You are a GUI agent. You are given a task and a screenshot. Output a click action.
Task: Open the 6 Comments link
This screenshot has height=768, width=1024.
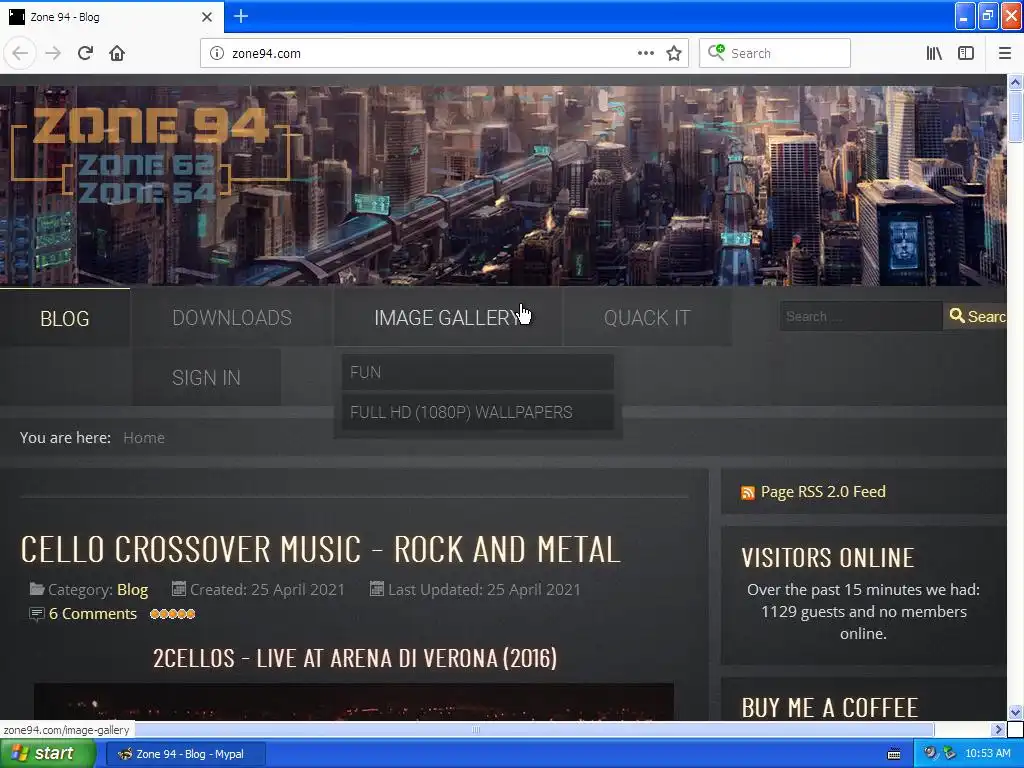tap(93, 614)
